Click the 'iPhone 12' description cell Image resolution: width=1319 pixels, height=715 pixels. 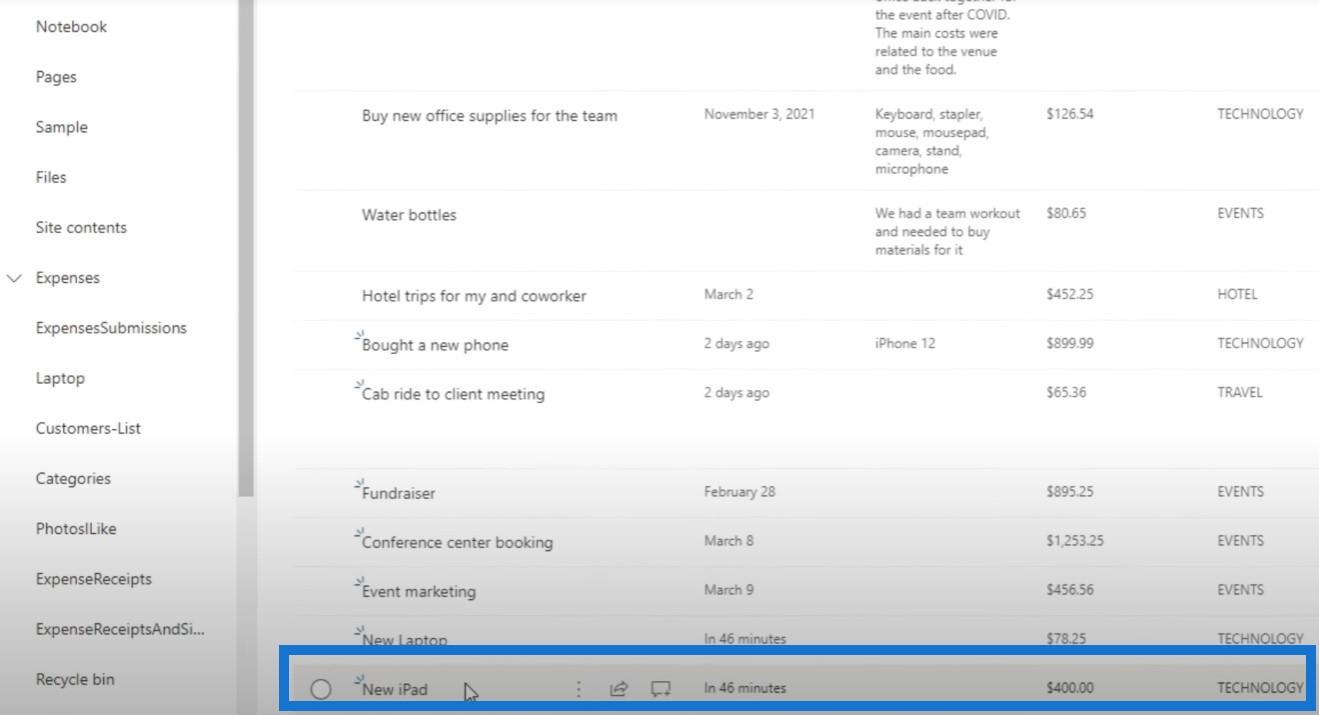[x=905, y=343]
